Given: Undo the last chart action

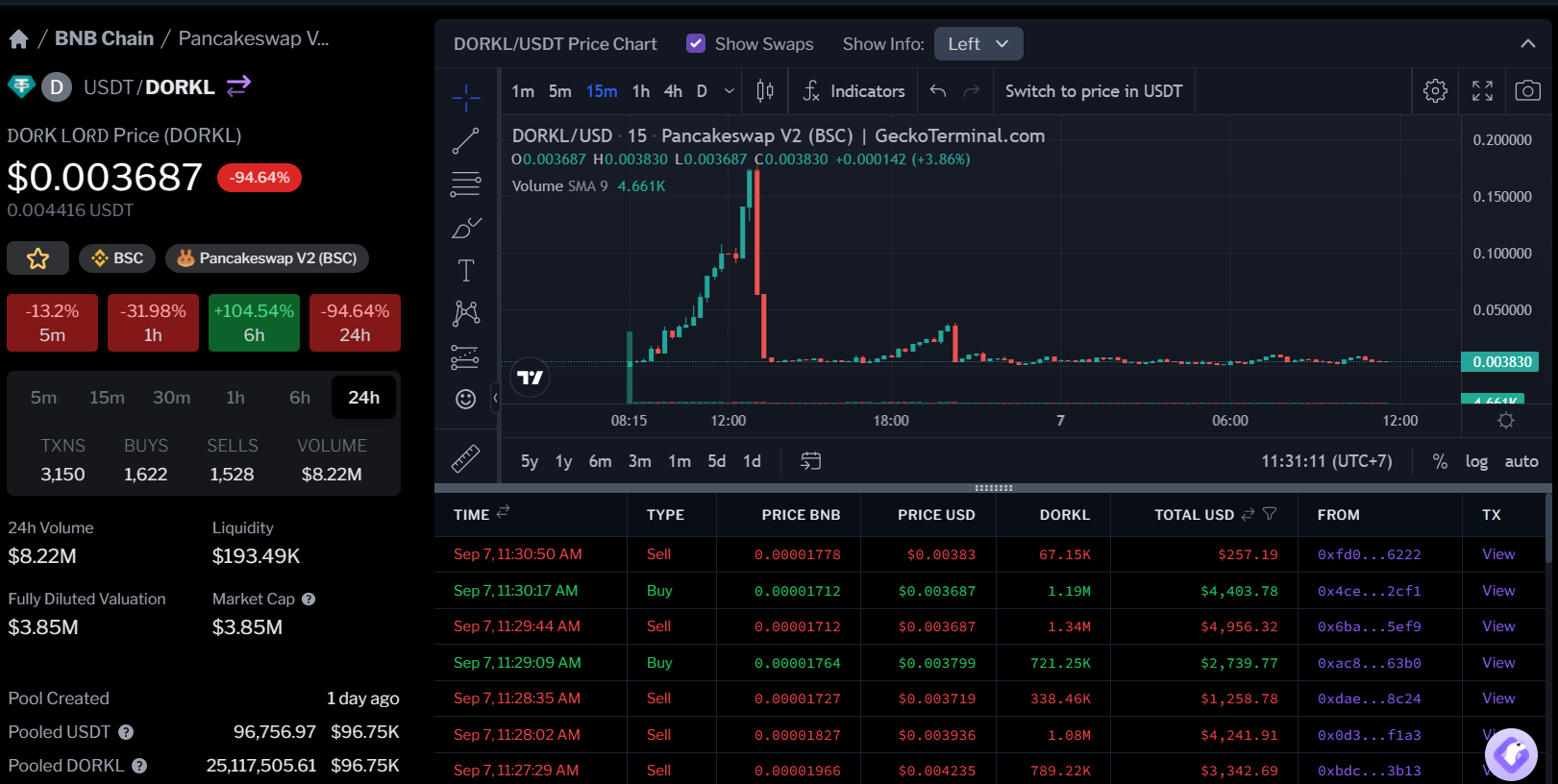Looking at the screenshot, I should pyautogui.click(x=938, y=91).
